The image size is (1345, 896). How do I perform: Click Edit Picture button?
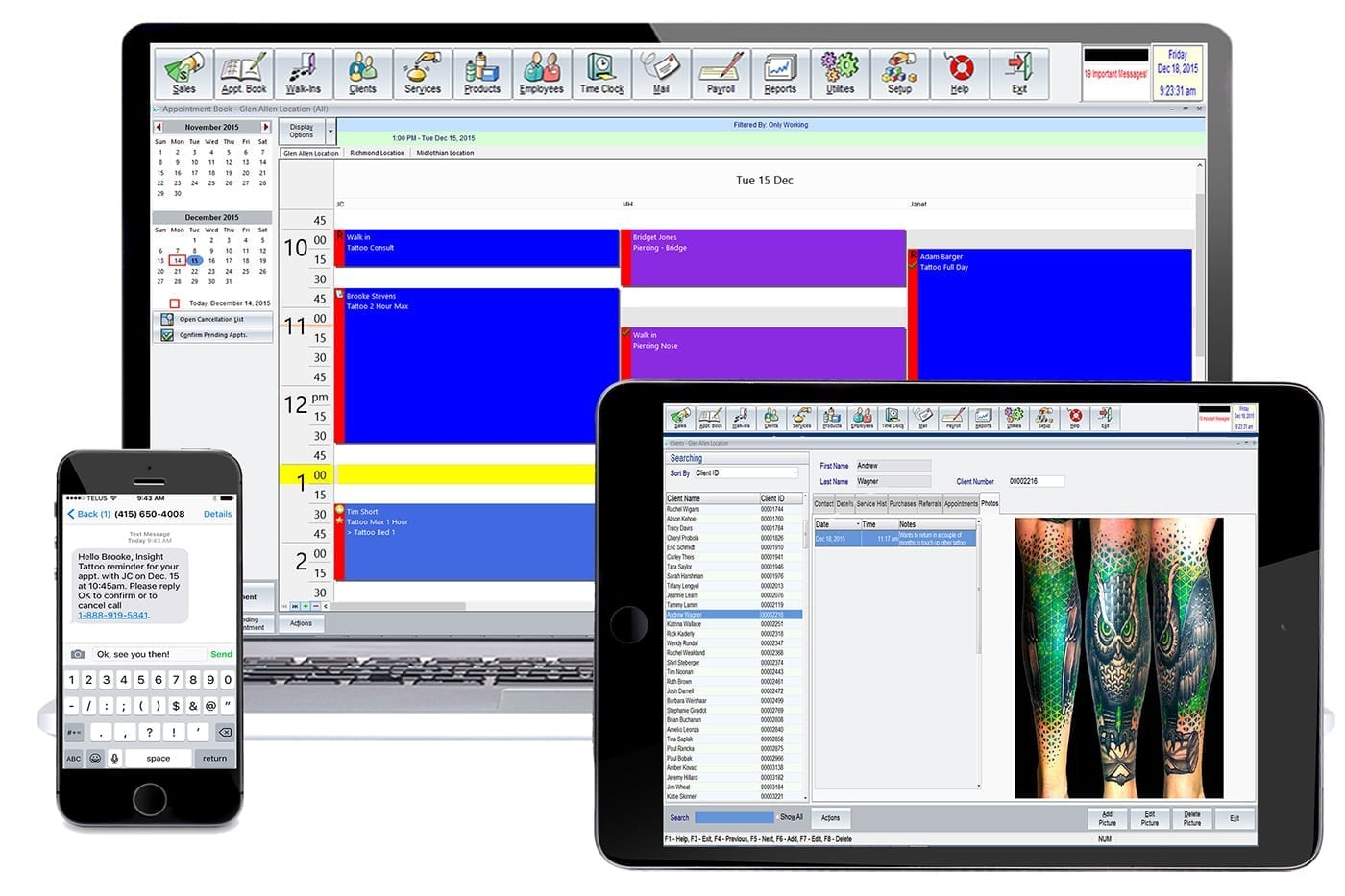1149,818
